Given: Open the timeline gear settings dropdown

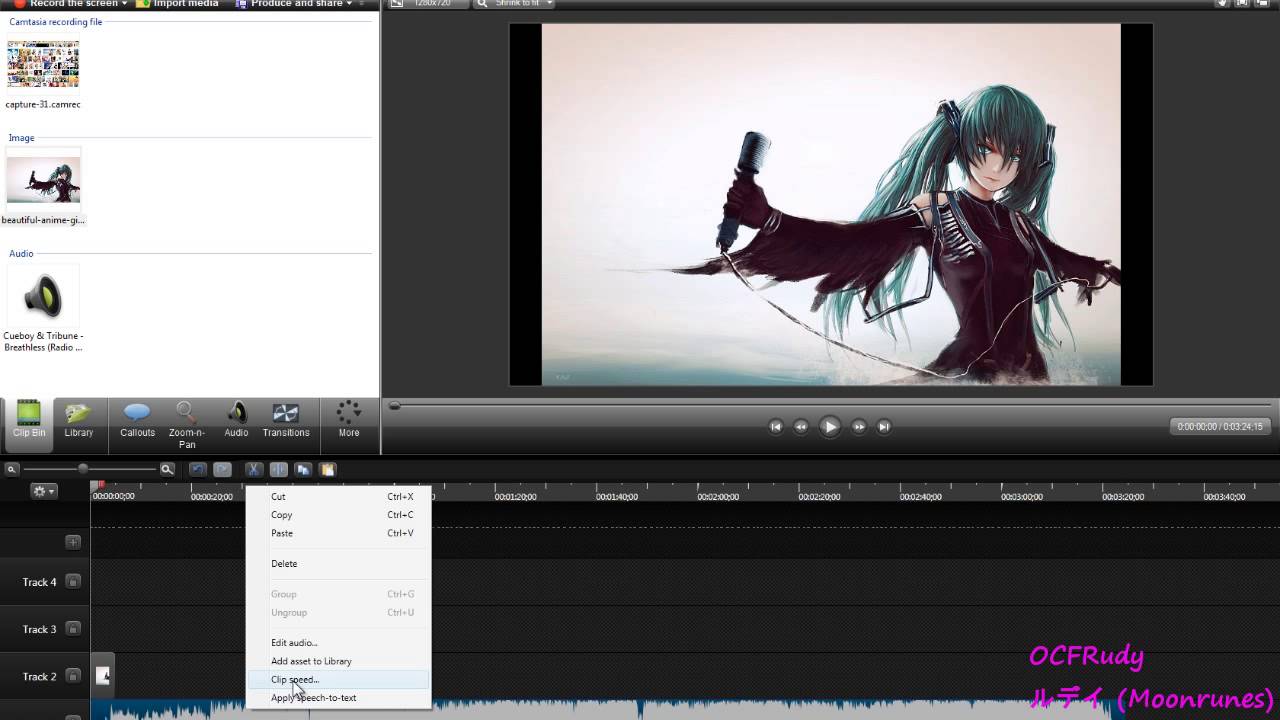Looking at the screenshot, I should [x=44, y=491].
